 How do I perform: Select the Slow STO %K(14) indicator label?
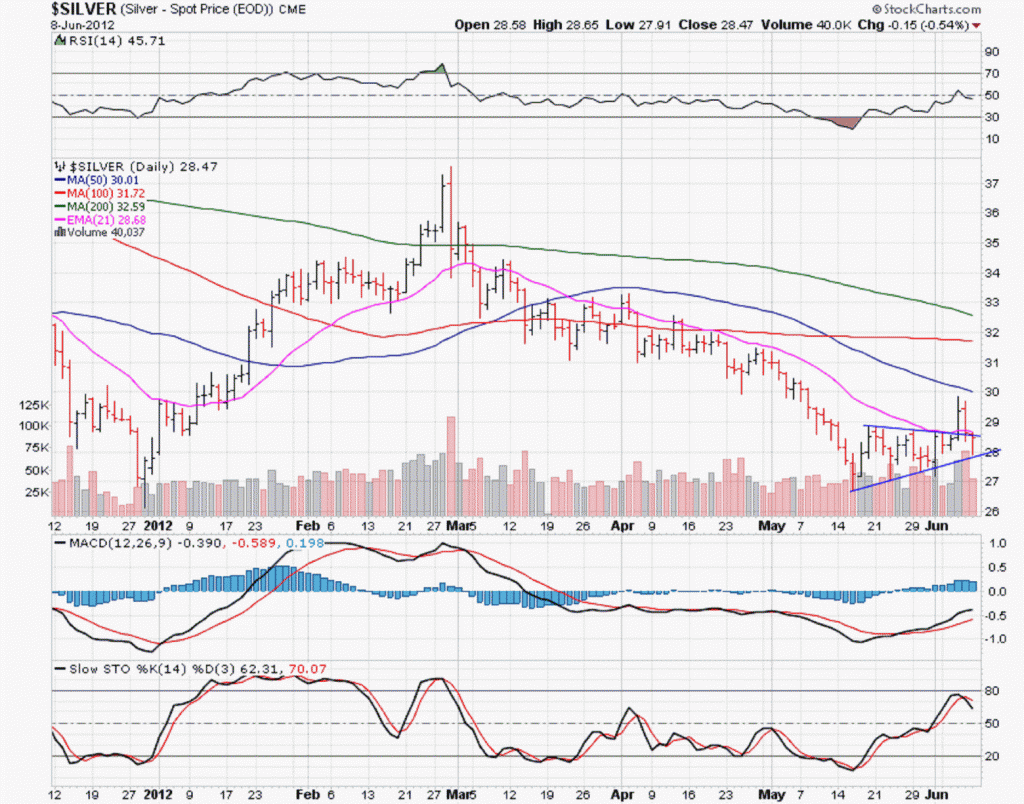(x=130, y=668)
